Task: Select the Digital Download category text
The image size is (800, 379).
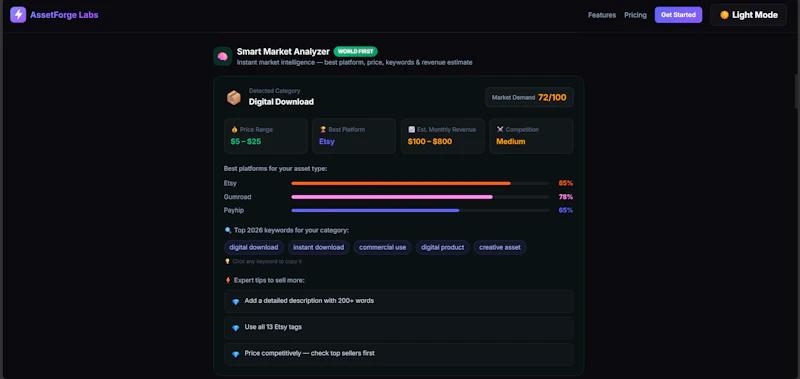Action: click(x=281, y=102)
